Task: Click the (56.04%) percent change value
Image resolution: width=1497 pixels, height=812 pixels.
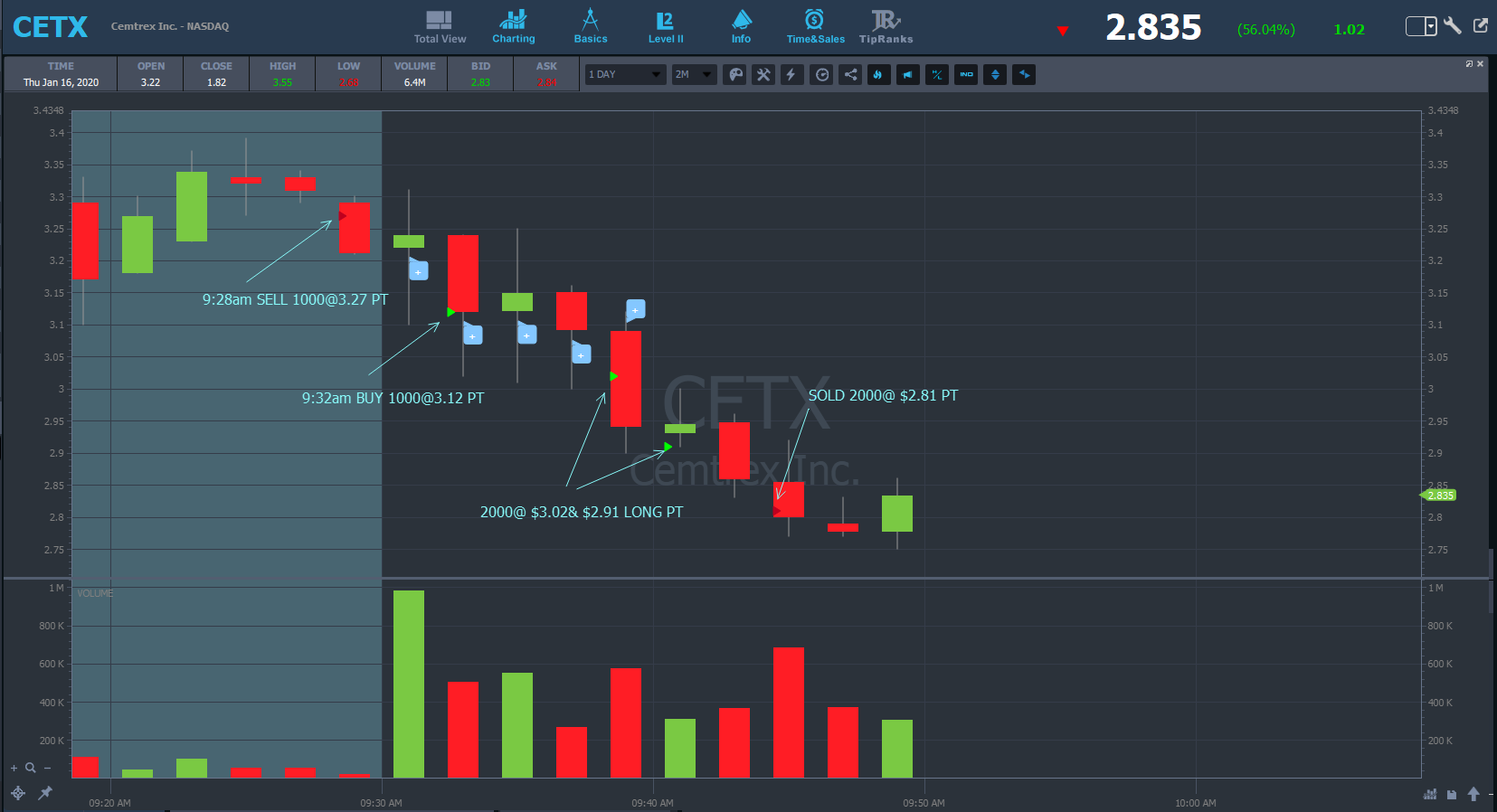Action: point(1266,29)
